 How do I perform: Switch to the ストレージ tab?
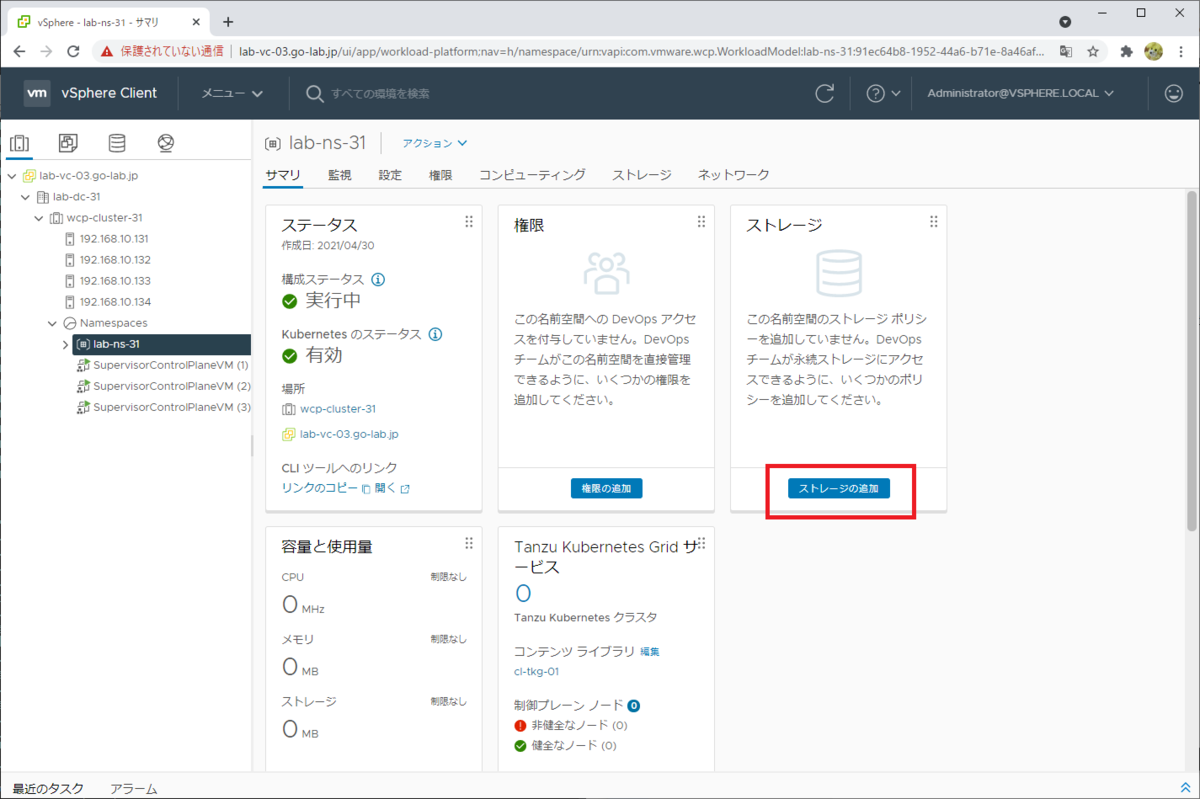point(642,175)
